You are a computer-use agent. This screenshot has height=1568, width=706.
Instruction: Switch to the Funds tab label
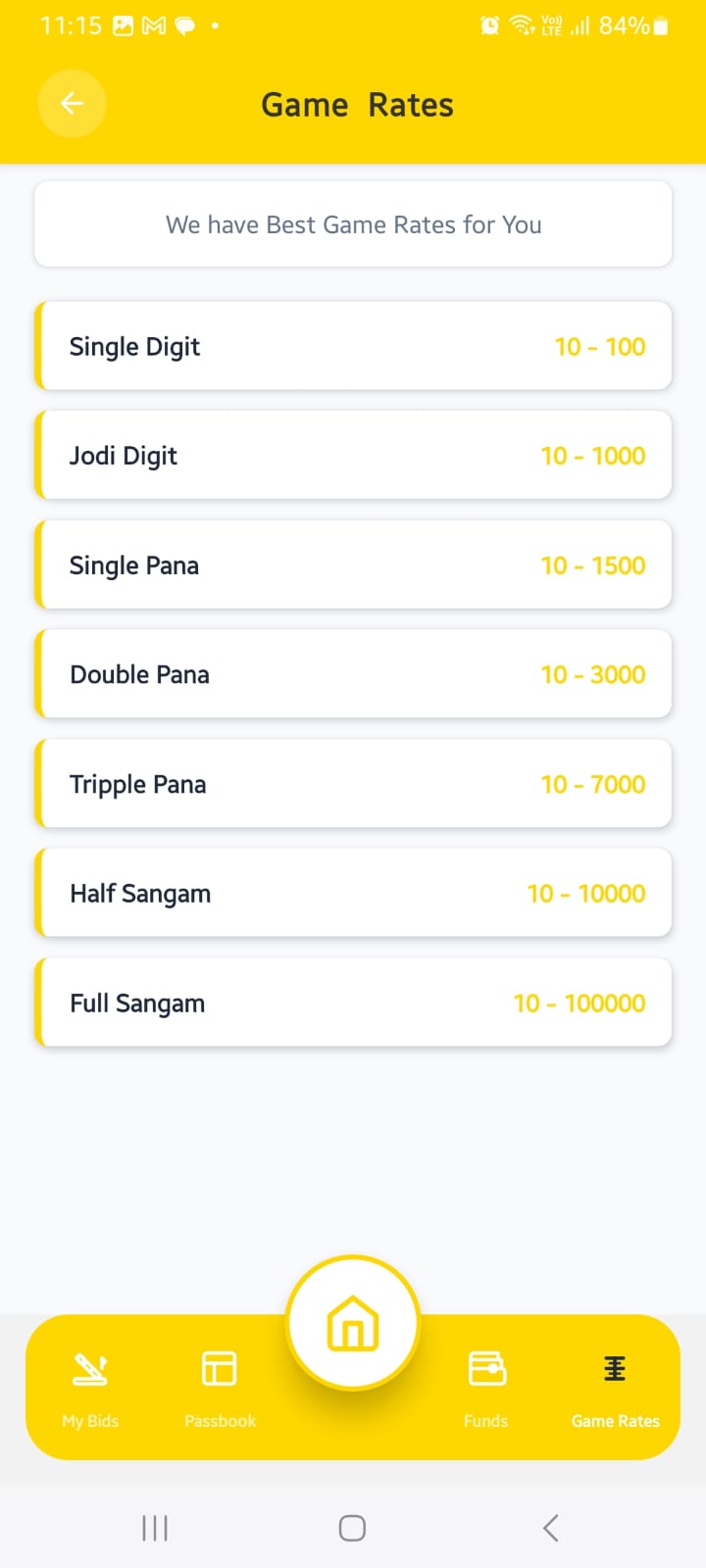click(x=486, y=1421)
